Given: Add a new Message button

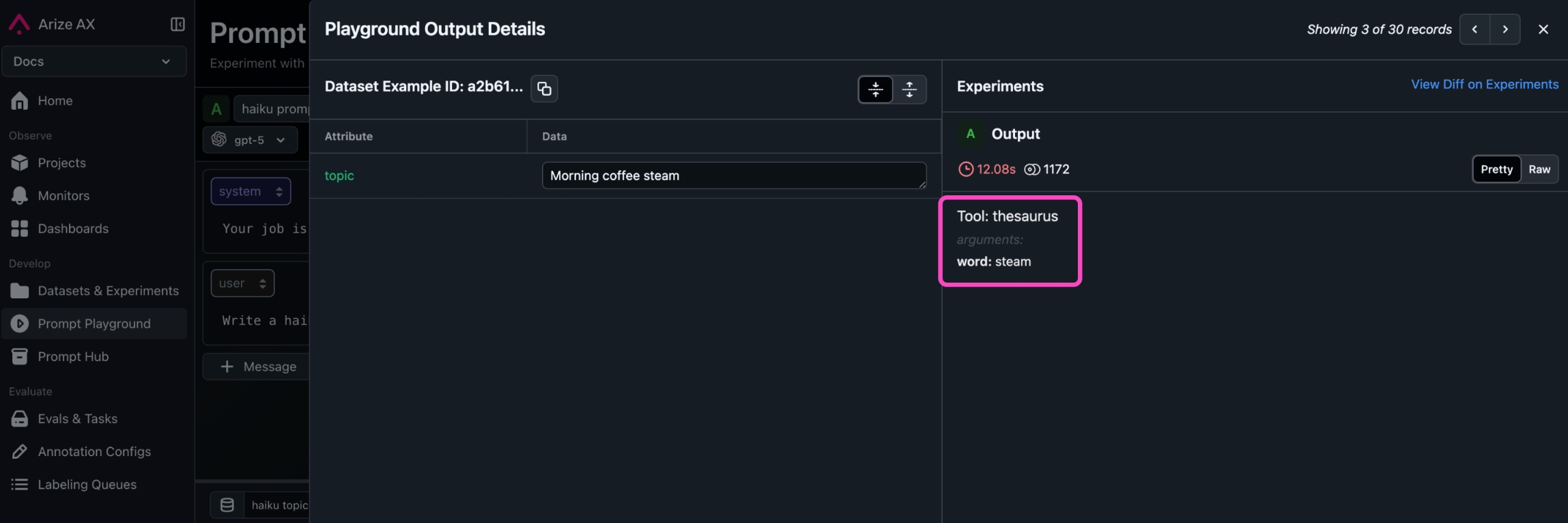Looking at the screenshot, I should pos(258,367).
